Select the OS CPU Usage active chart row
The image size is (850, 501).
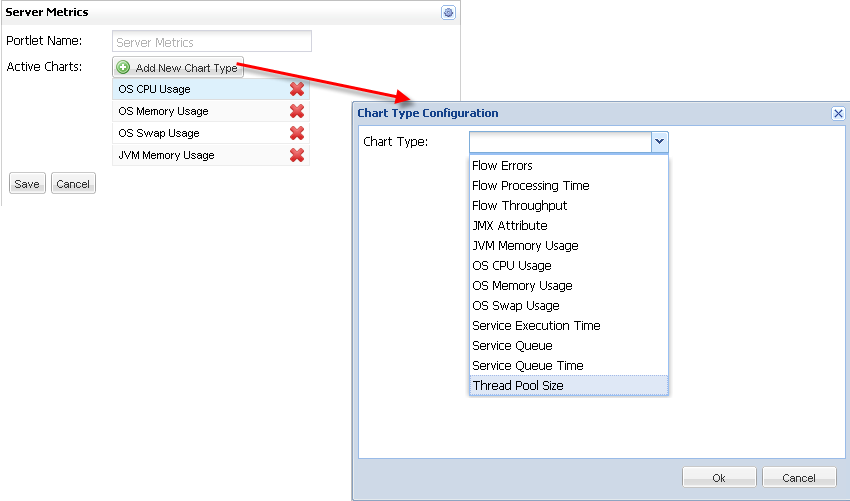[x=211, y=89]
